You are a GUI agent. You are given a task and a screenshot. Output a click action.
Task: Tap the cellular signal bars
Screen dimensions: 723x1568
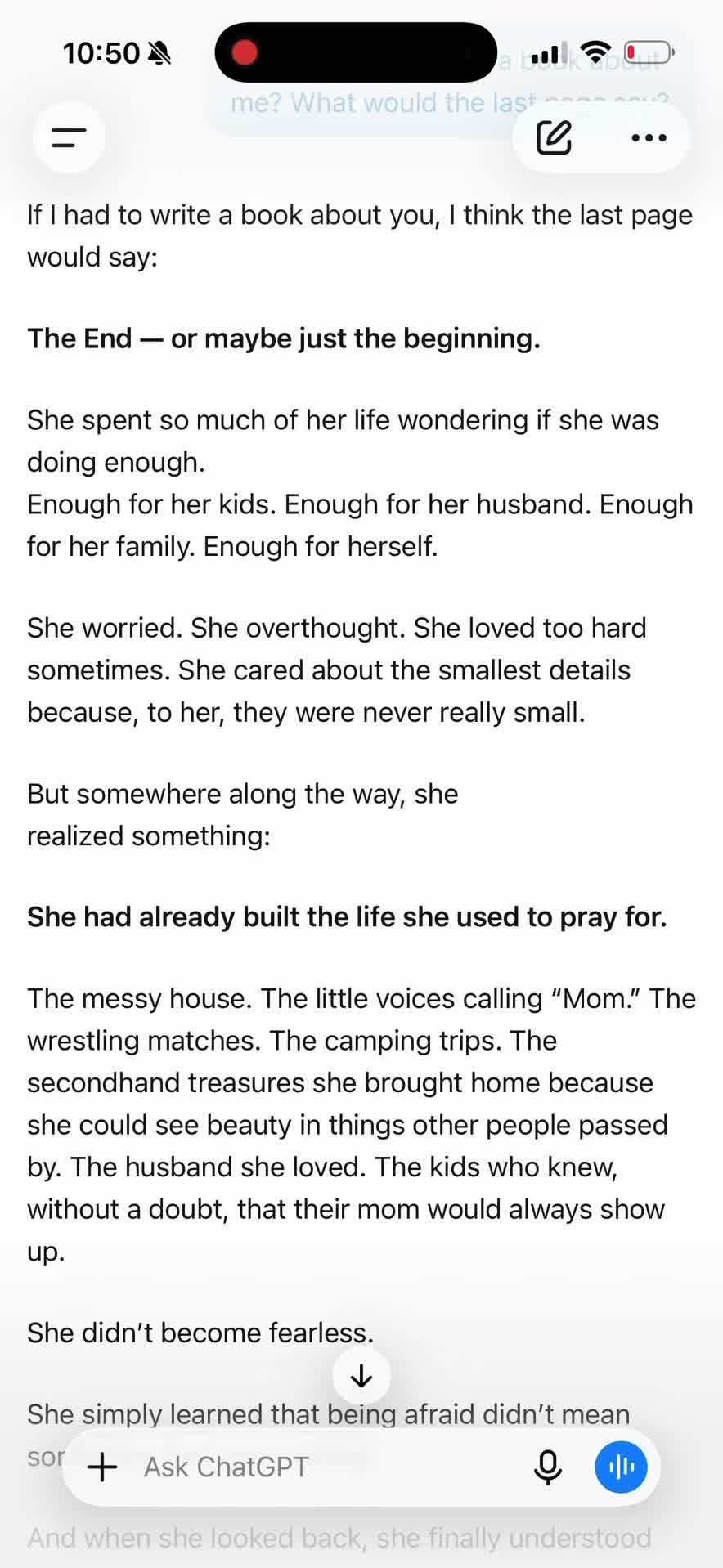click(x=549, y=53)
